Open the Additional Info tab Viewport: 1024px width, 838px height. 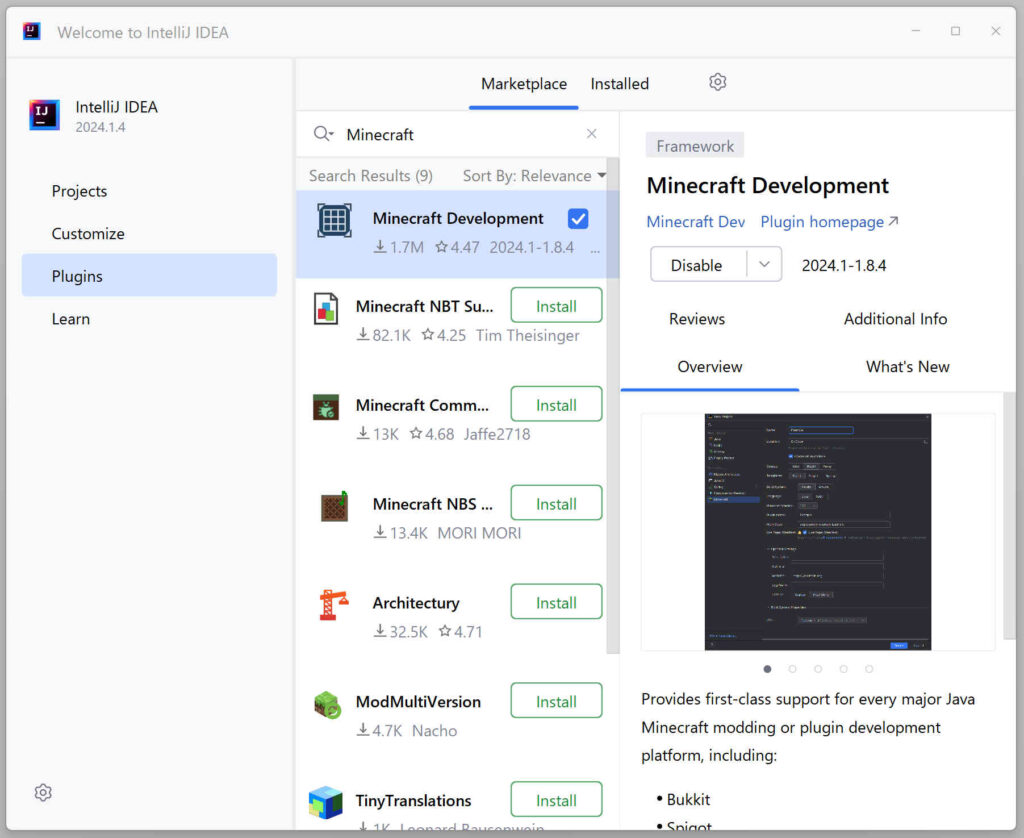click(895, 319)
